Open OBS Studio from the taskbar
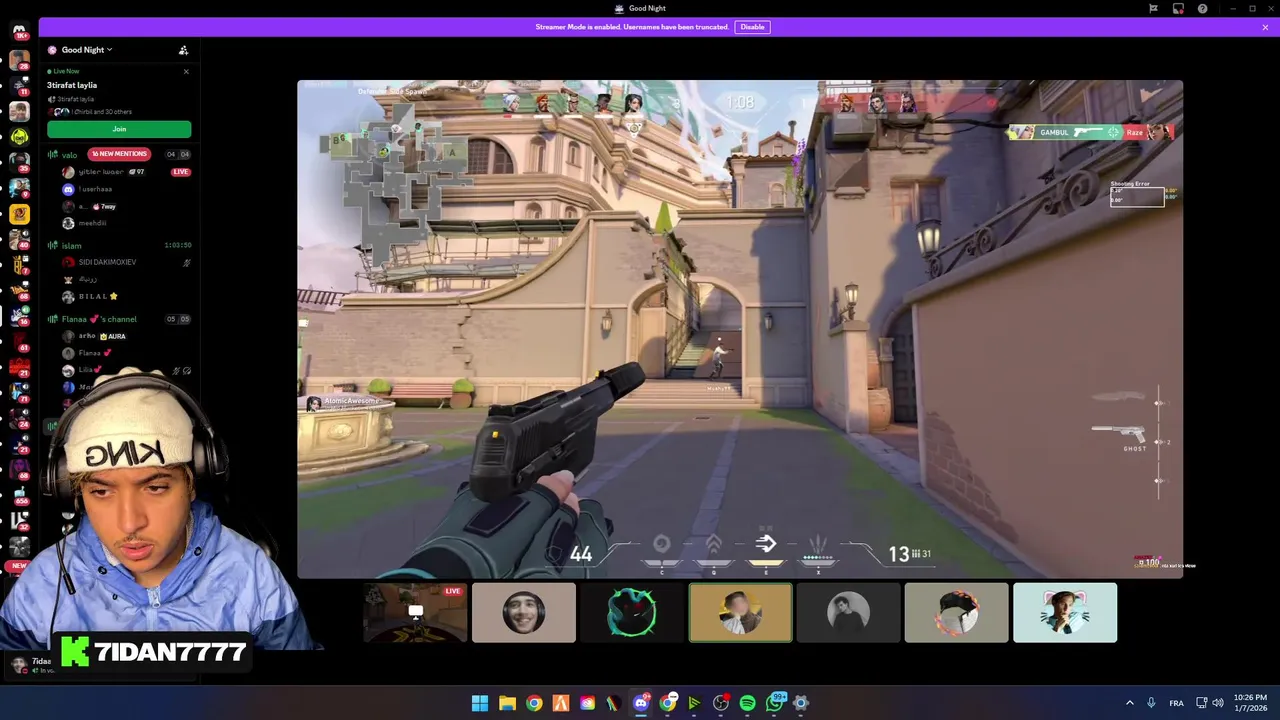Viewport: 1280px width, 720px height. 721,703
